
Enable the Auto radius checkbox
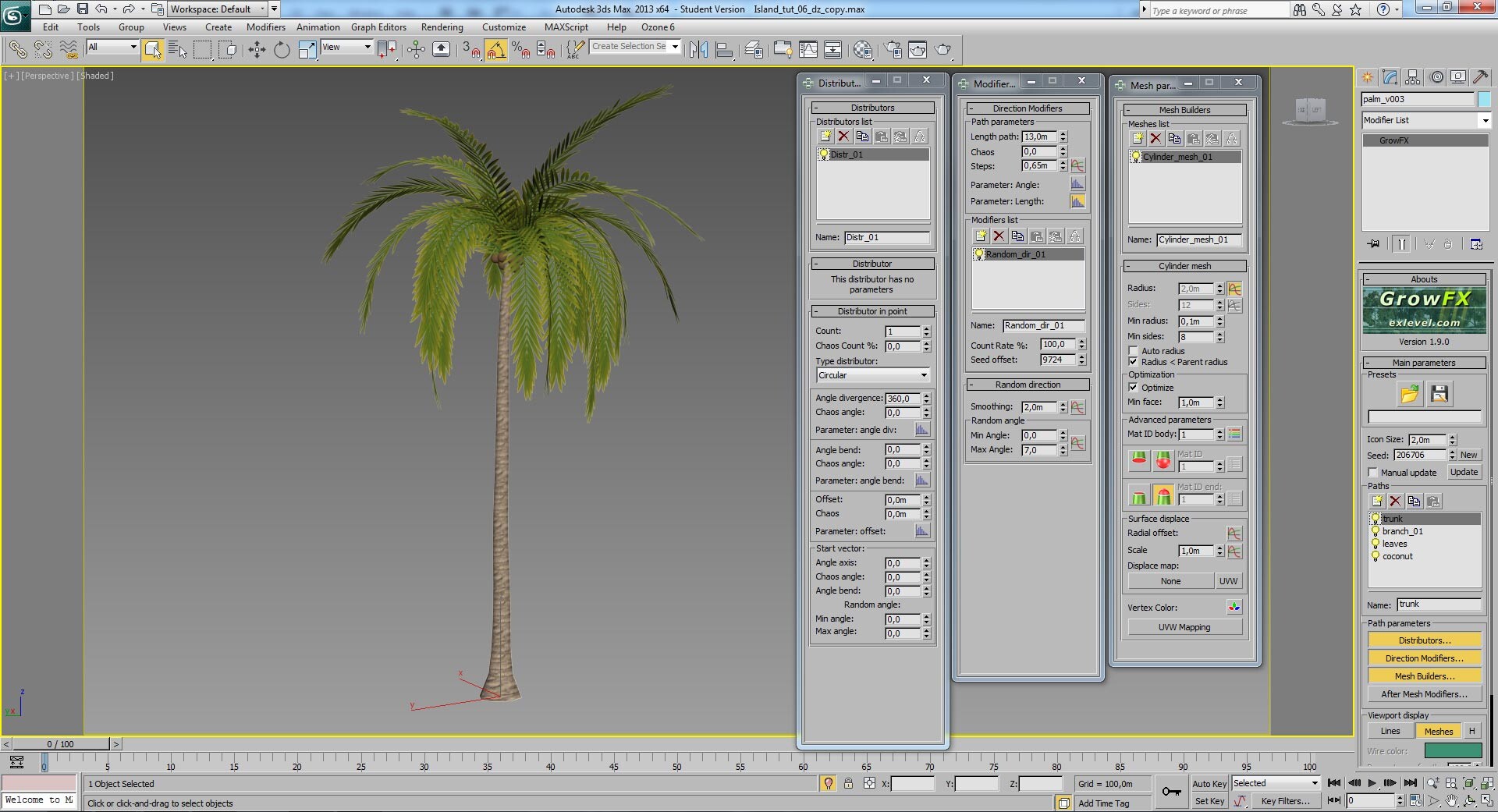tap(1133, 351)
